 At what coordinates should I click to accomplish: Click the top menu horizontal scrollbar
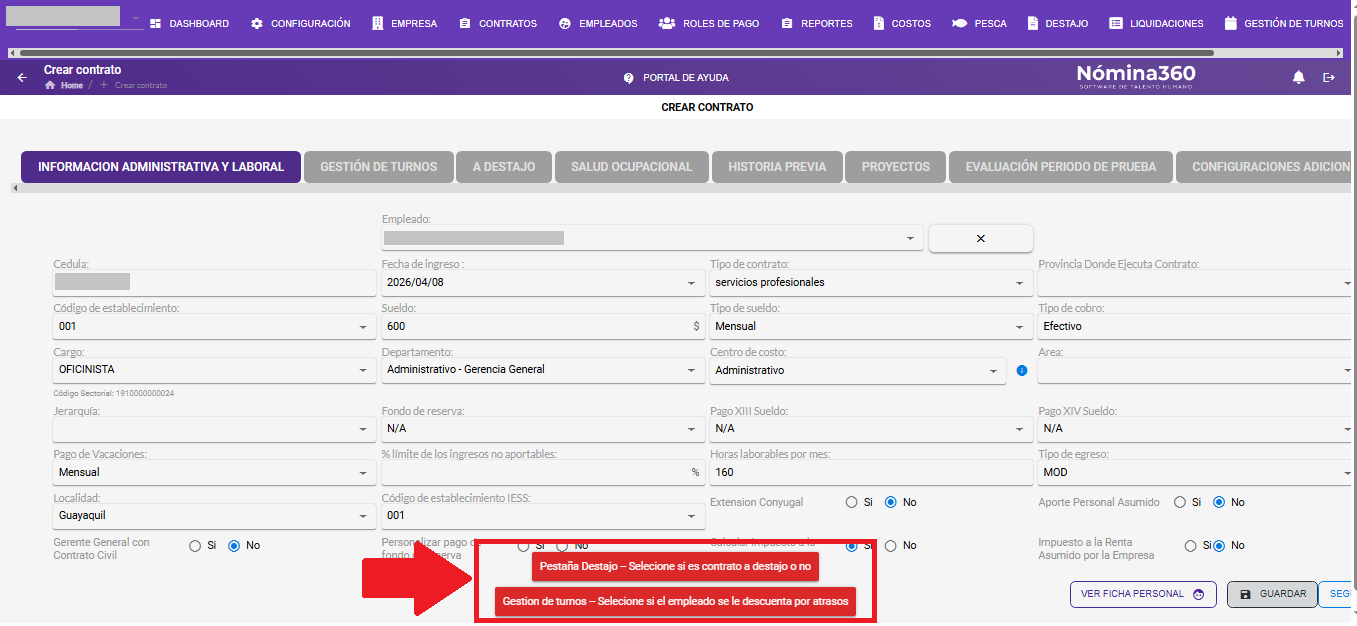pyautogui.click(x=616, y=52)
